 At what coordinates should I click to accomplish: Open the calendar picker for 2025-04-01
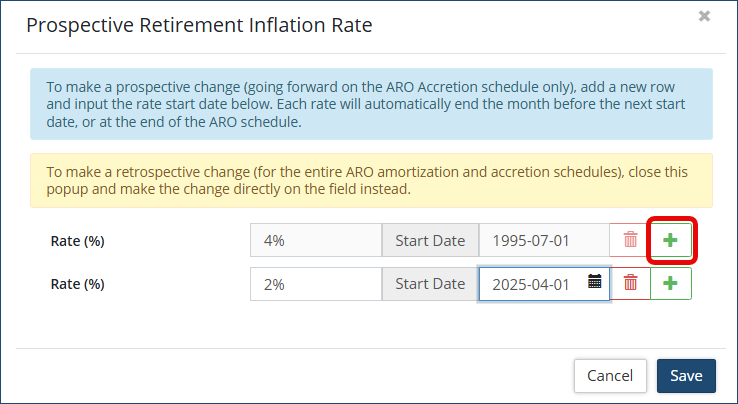pyautogui.click(x=595, y=282)
